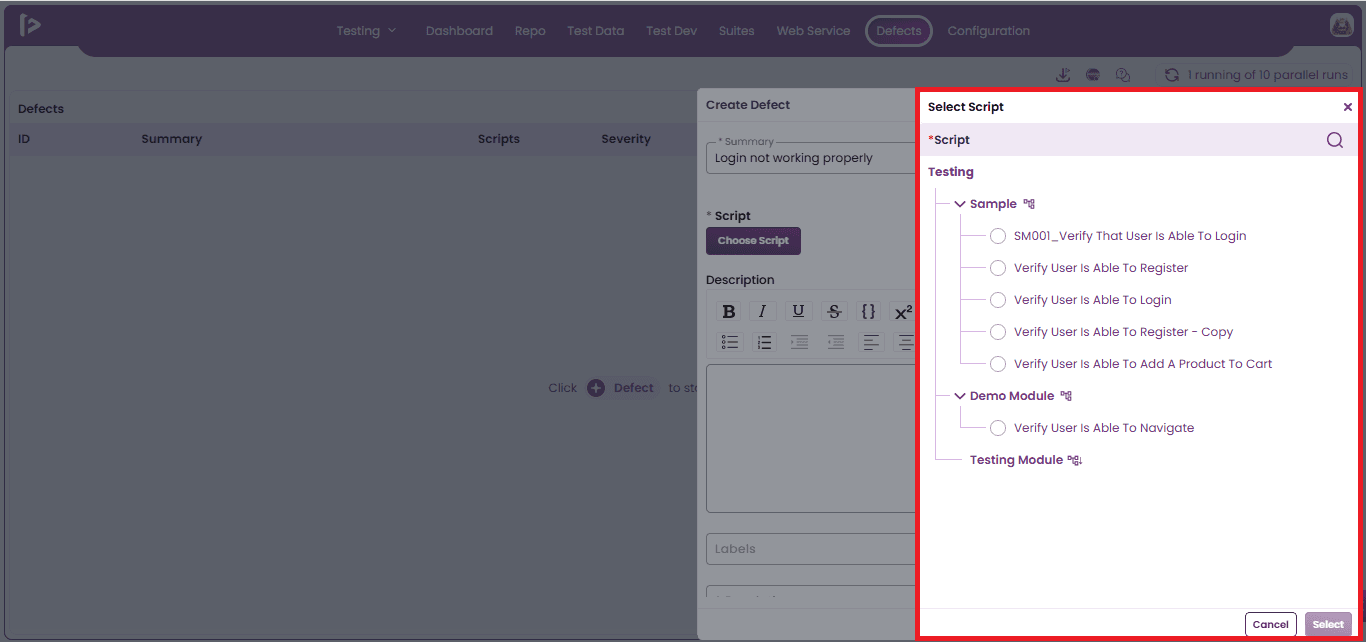Click the Scripts column header
Screen dimensions: 1366x642
498,139
